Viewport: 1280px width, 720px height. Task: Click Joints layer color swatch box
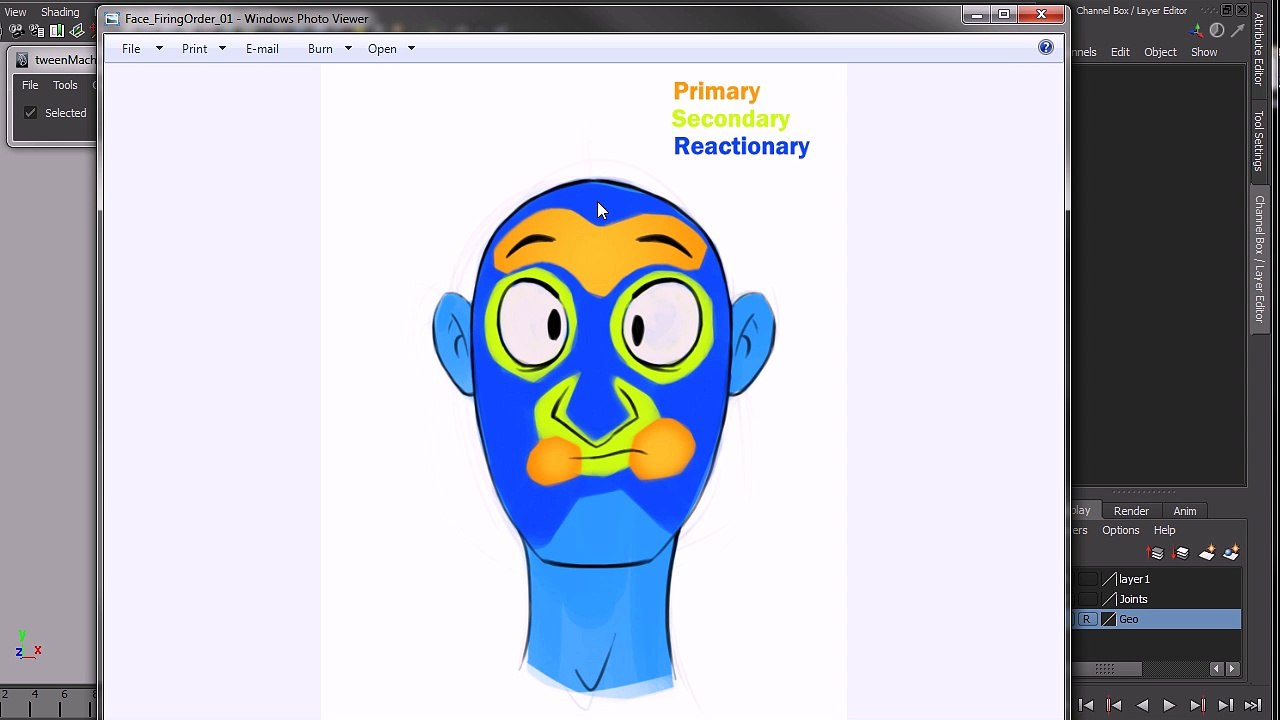[x=1109, y=599]
